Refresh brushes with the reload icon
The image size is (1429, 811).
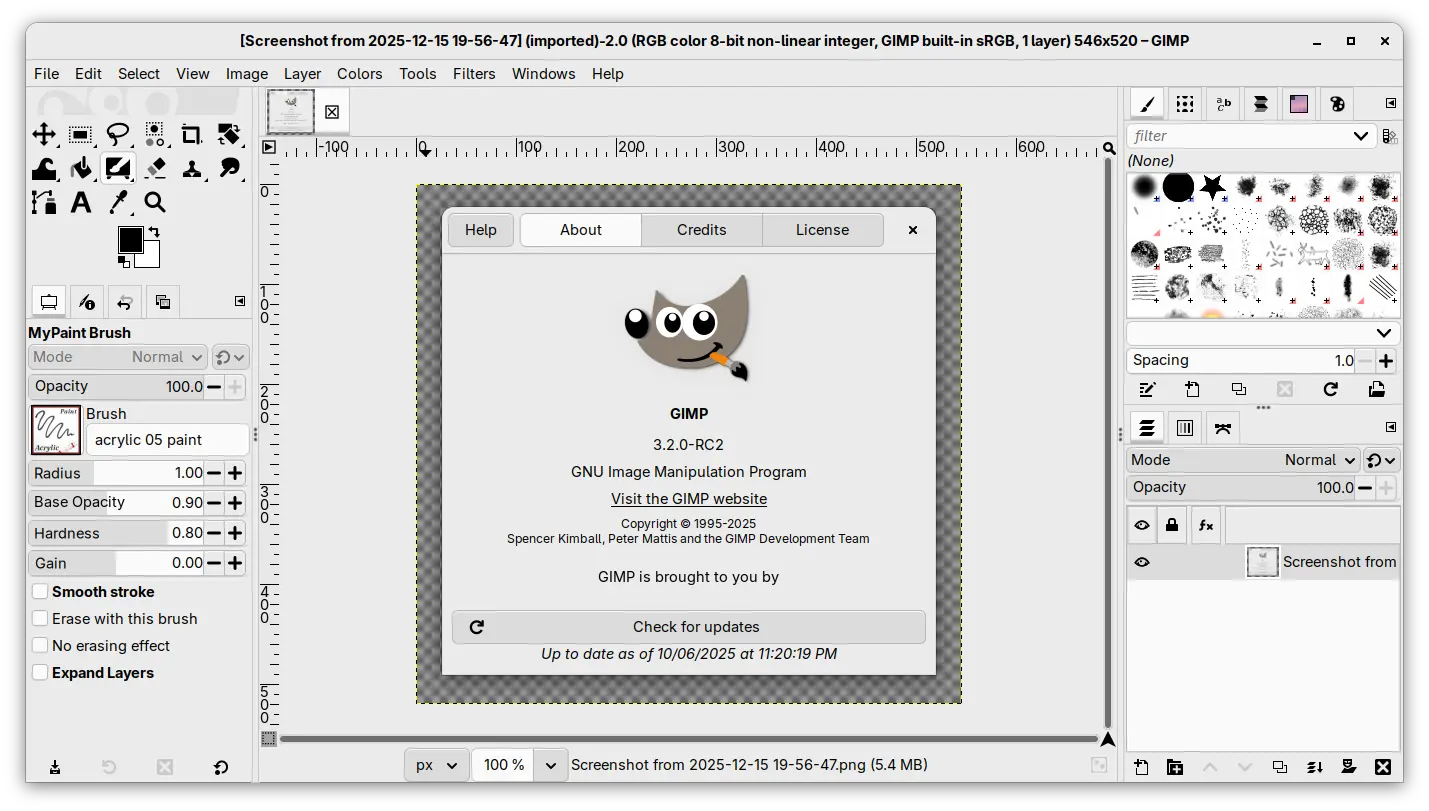[x=1330, y=390]
